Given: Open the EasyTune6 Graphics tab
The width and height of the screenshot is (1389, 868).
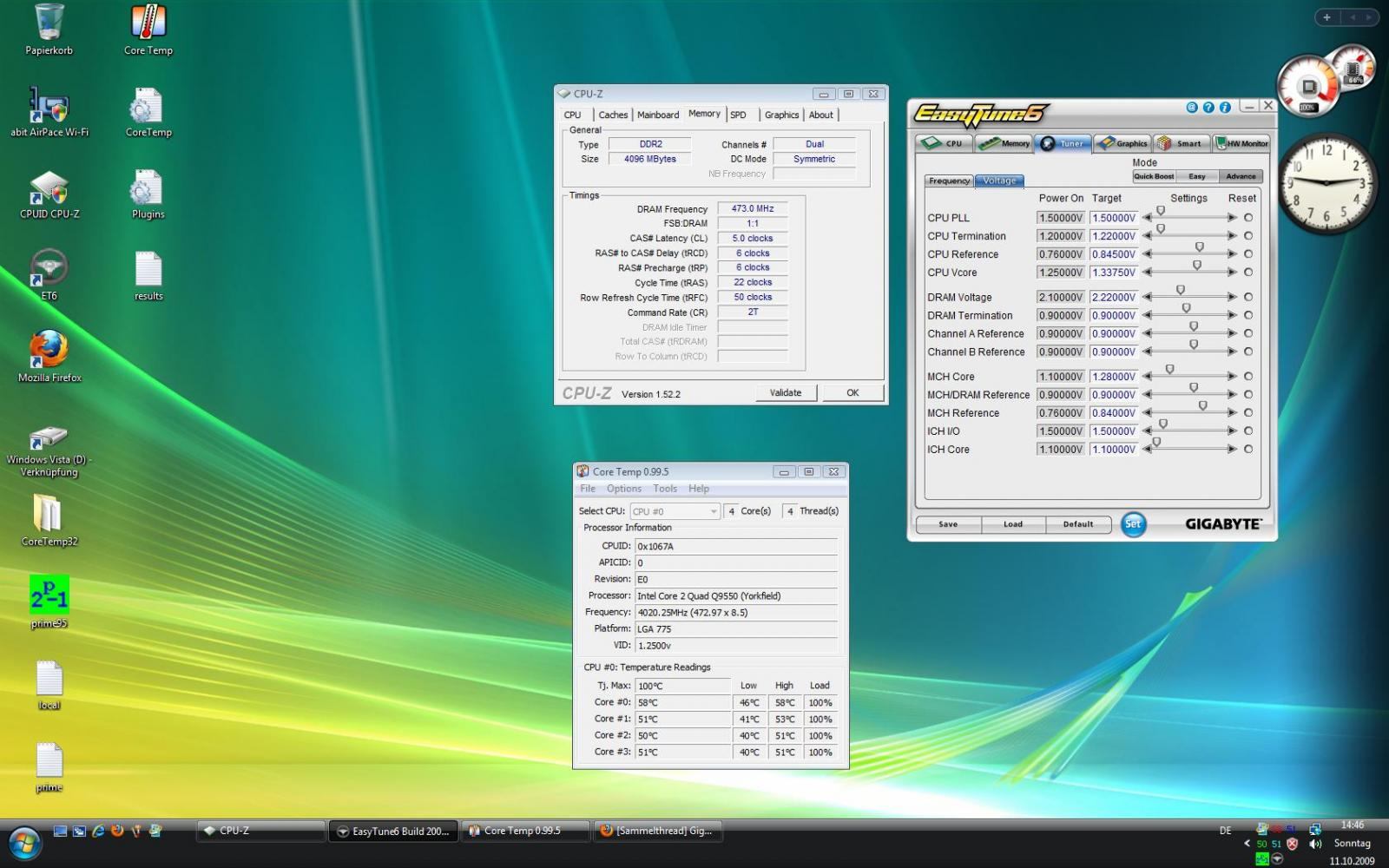Looking at the screenshot, I should pos(1122,143).
